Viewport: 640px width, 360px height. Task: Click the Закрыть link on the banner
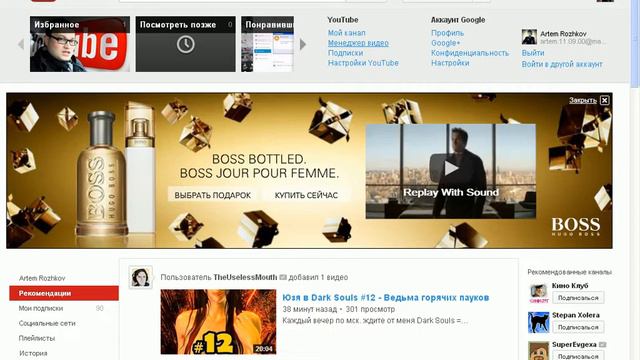click(x=583, y=100)
